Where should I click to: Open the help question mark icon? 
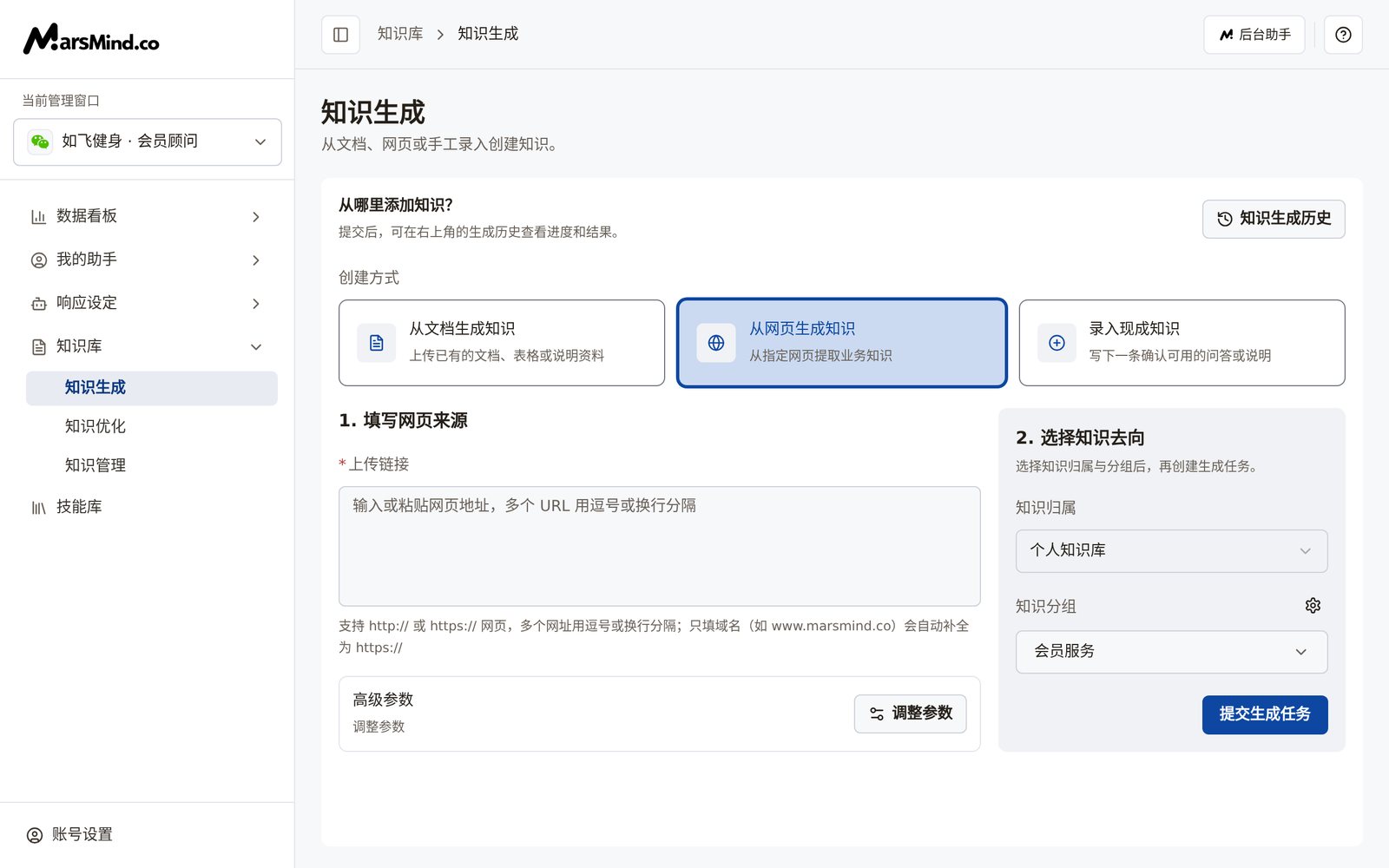pyautogui.click(x=1343, y=35)
